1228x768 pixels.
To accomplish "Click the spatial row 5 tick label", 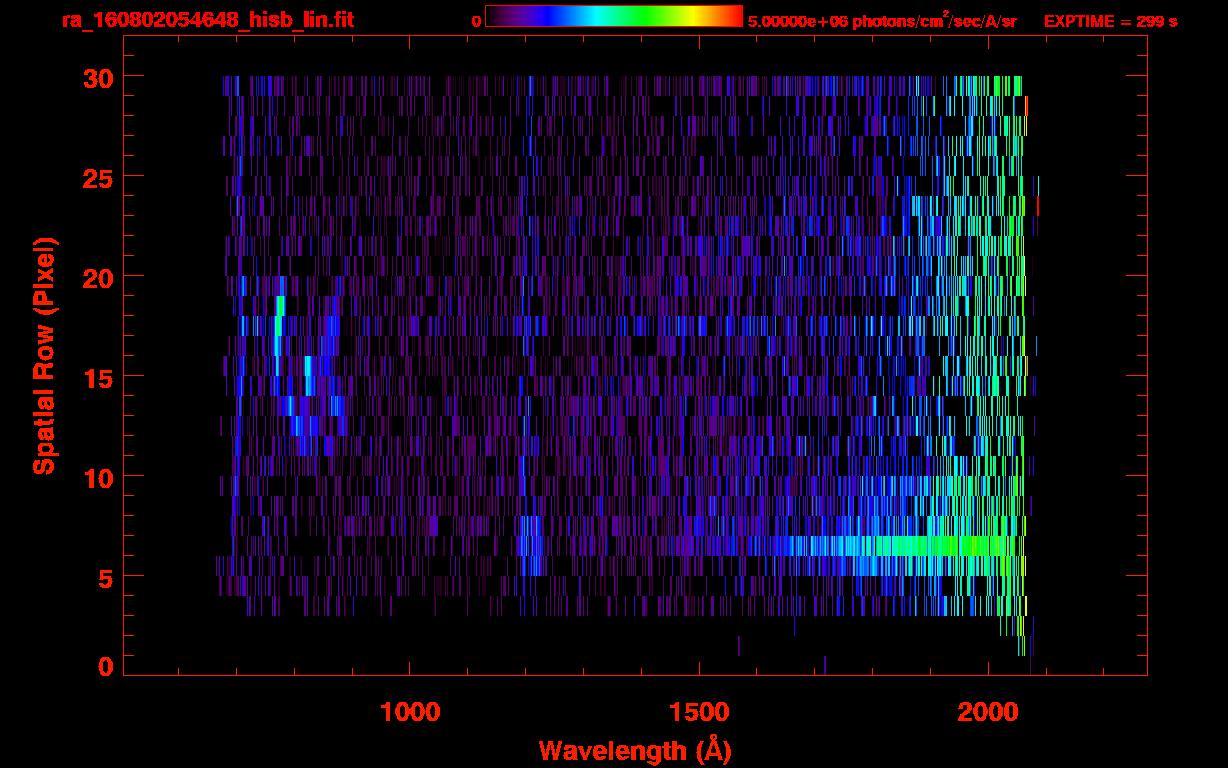I will [x=106, y=577].
